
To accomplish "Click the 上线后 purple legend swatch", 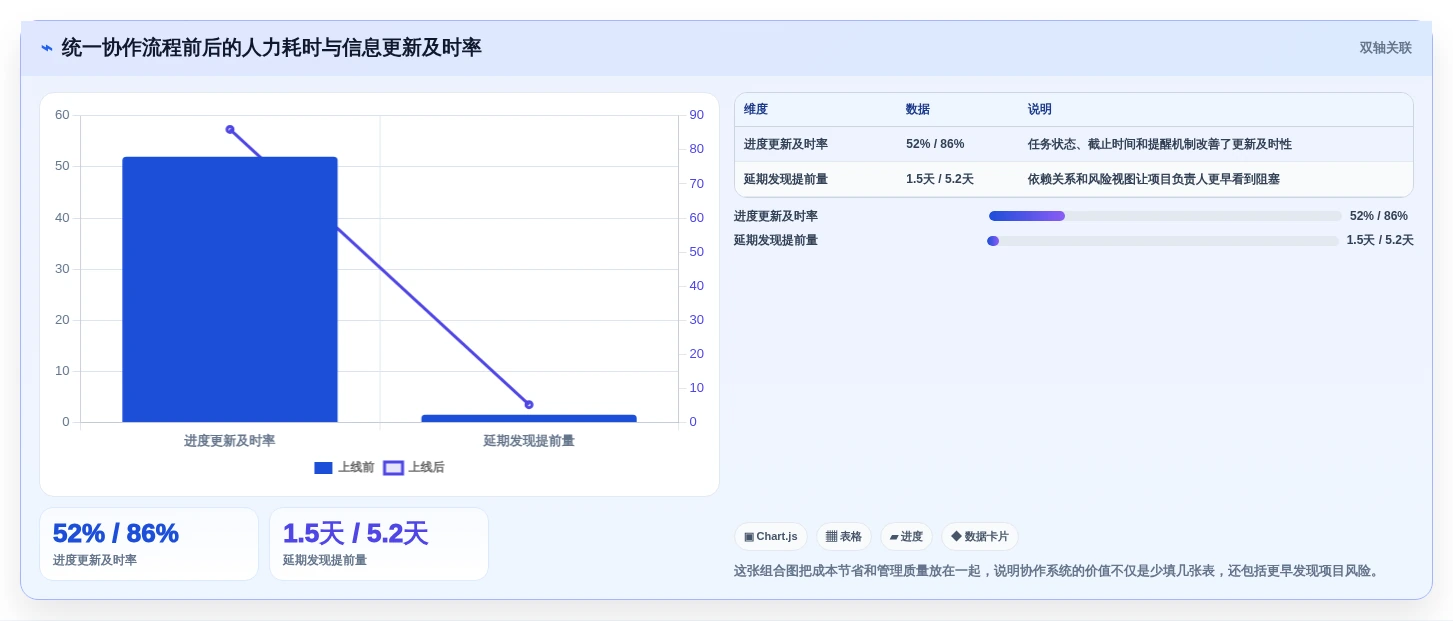I will coord(394,467).
